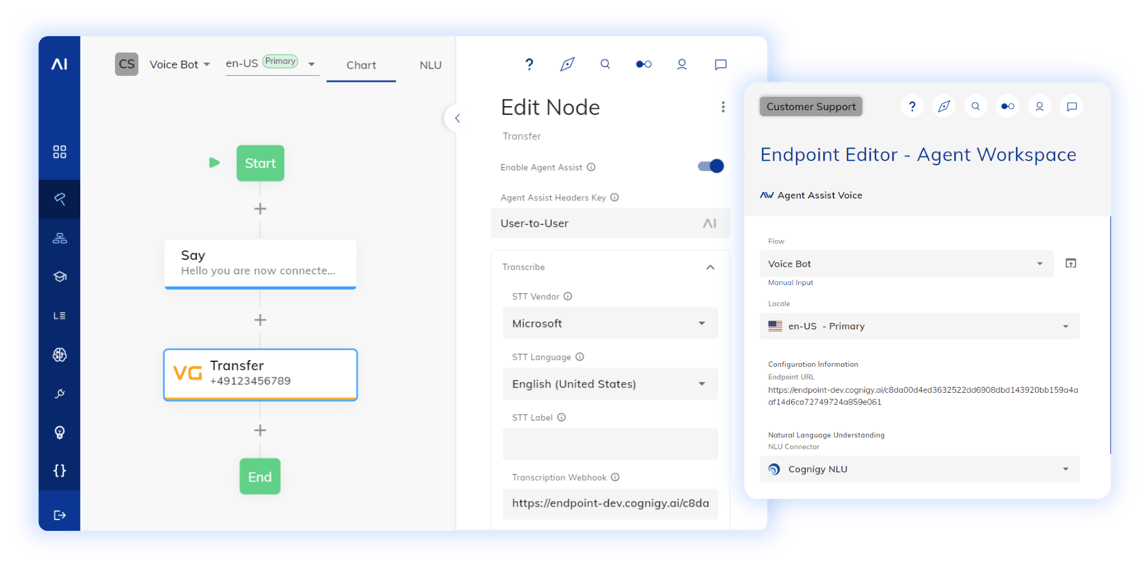Click the empty STT Label field
1146x567 pixels.
tap(610, 444)
